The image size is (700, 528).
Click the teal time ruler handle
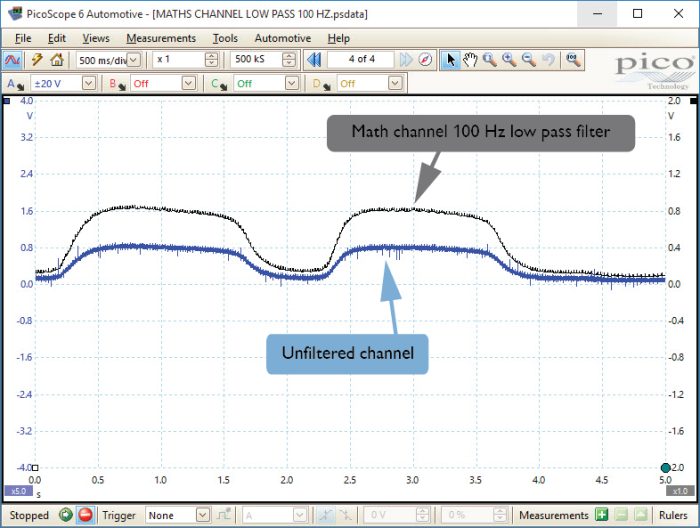point(666,468)
